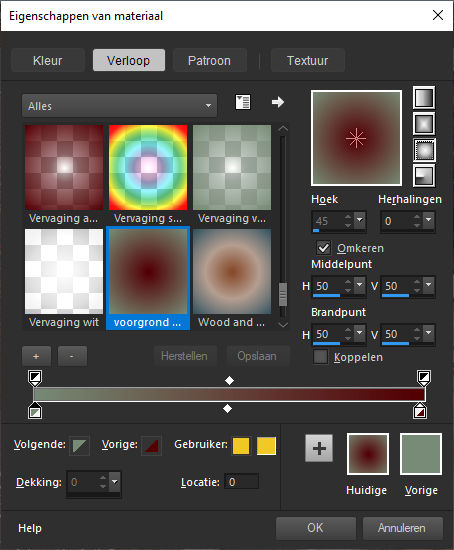Click the Locatie input field
Screen dimensions: 454x550
pyautogui.click(x=242, y=482)
